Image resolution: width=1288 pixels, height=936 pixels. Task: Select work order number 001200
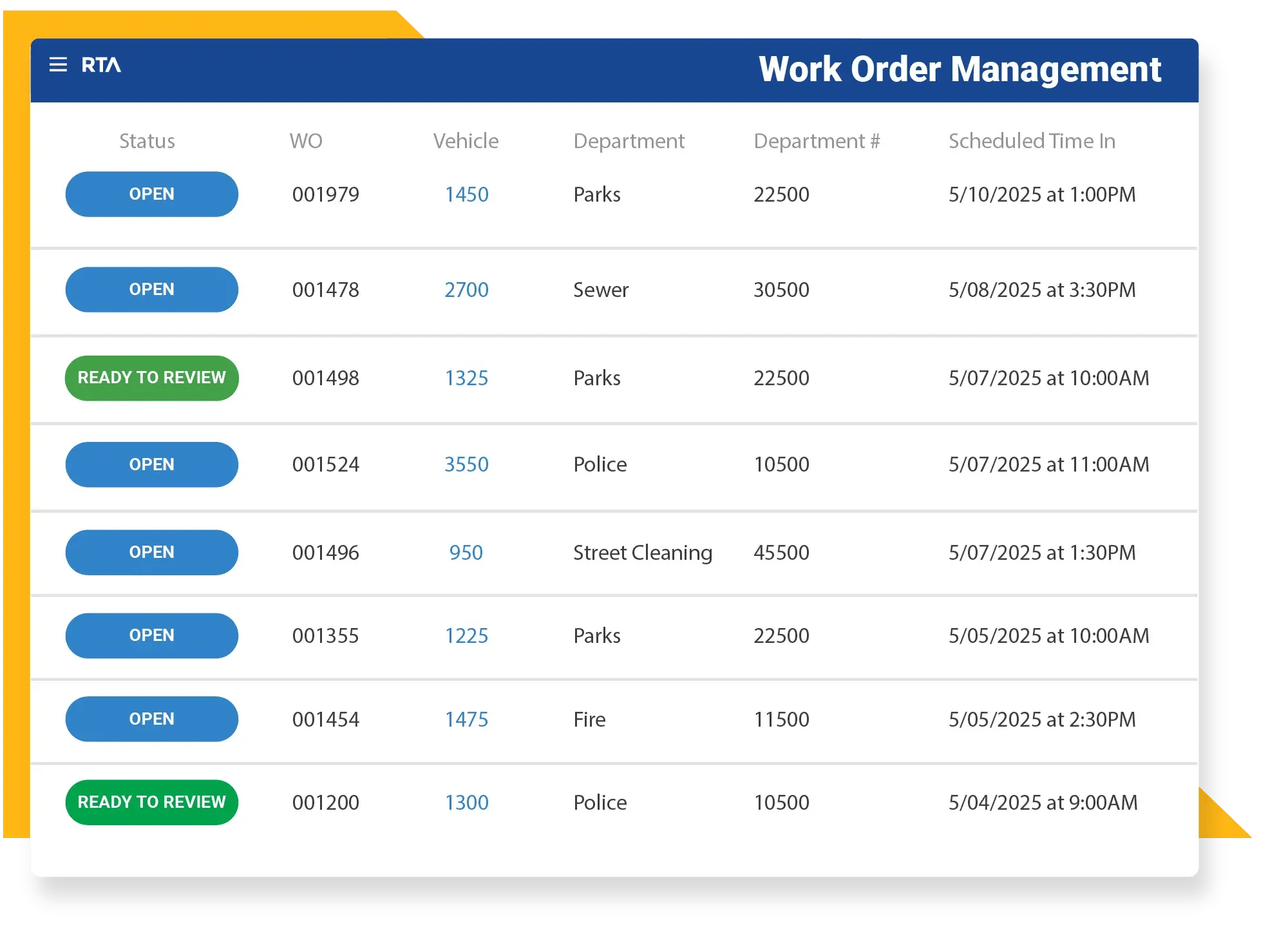tap(326, 803)
